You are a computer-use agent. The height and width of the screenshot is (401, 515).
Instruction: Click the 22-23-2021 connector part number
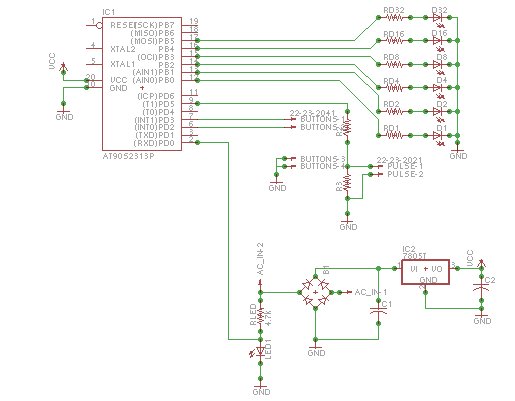tap(399, 160)
